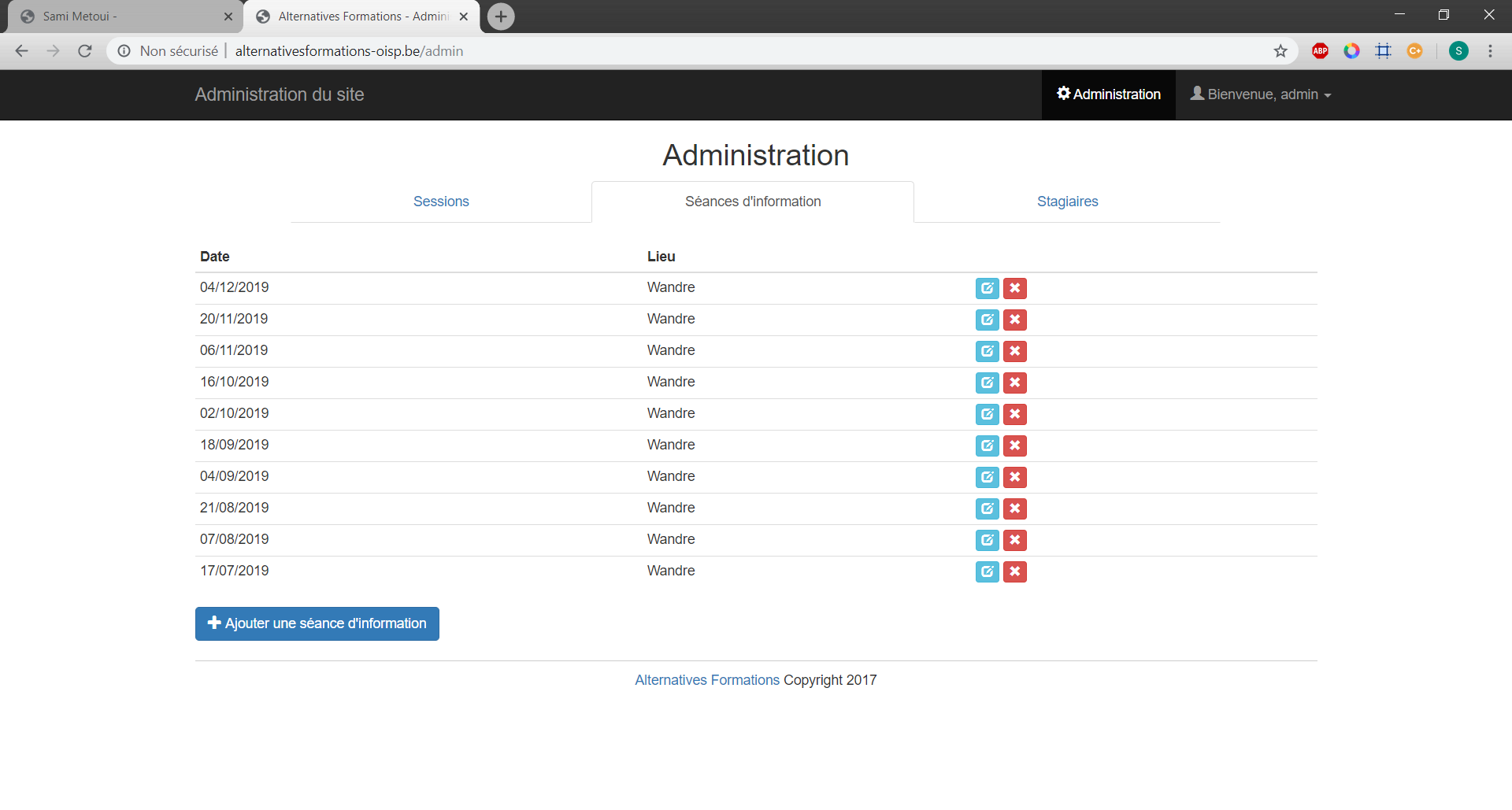Click the browser address bar URL
Viewport: 1512px width, 810px height.
(x=349, y=51)
